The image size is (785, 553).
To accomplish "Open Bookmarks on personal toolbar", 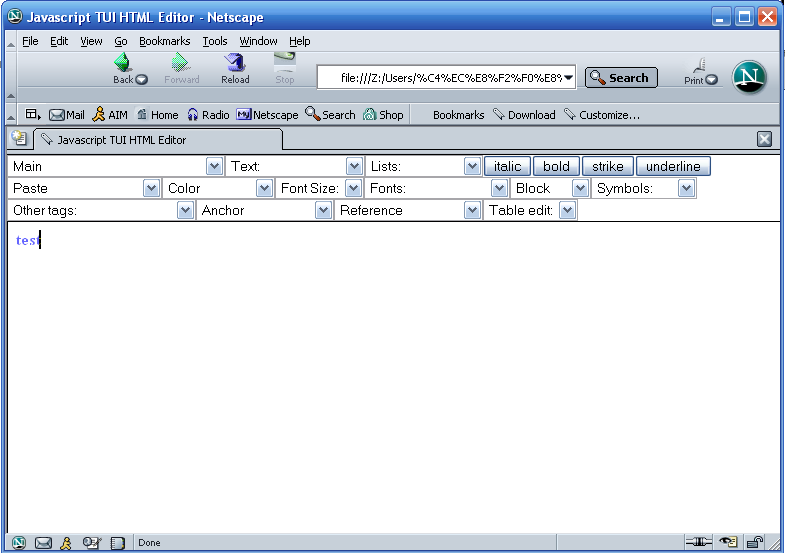I will click(458, 115).
